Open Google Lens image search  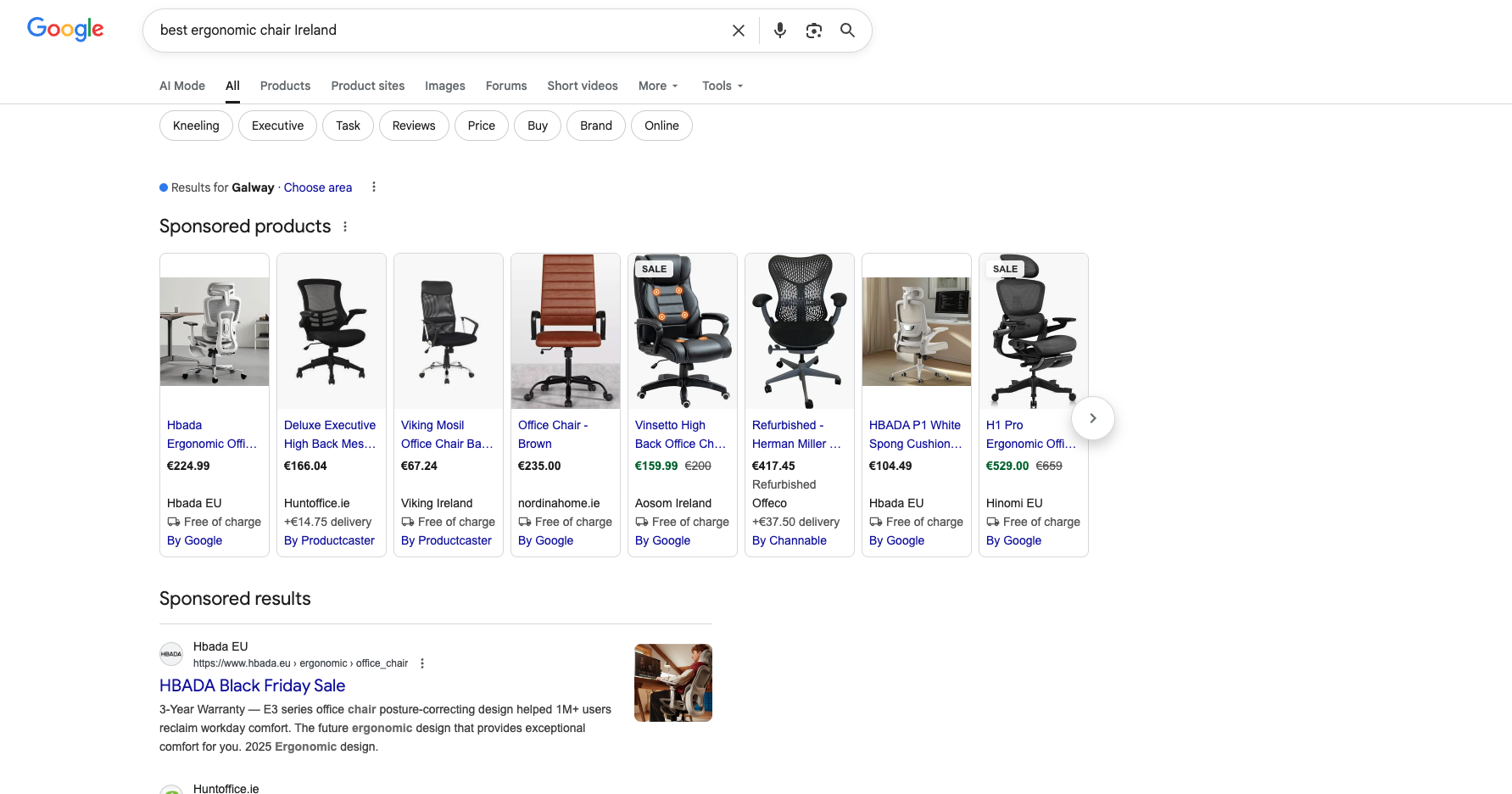click(x=814, y=30)
